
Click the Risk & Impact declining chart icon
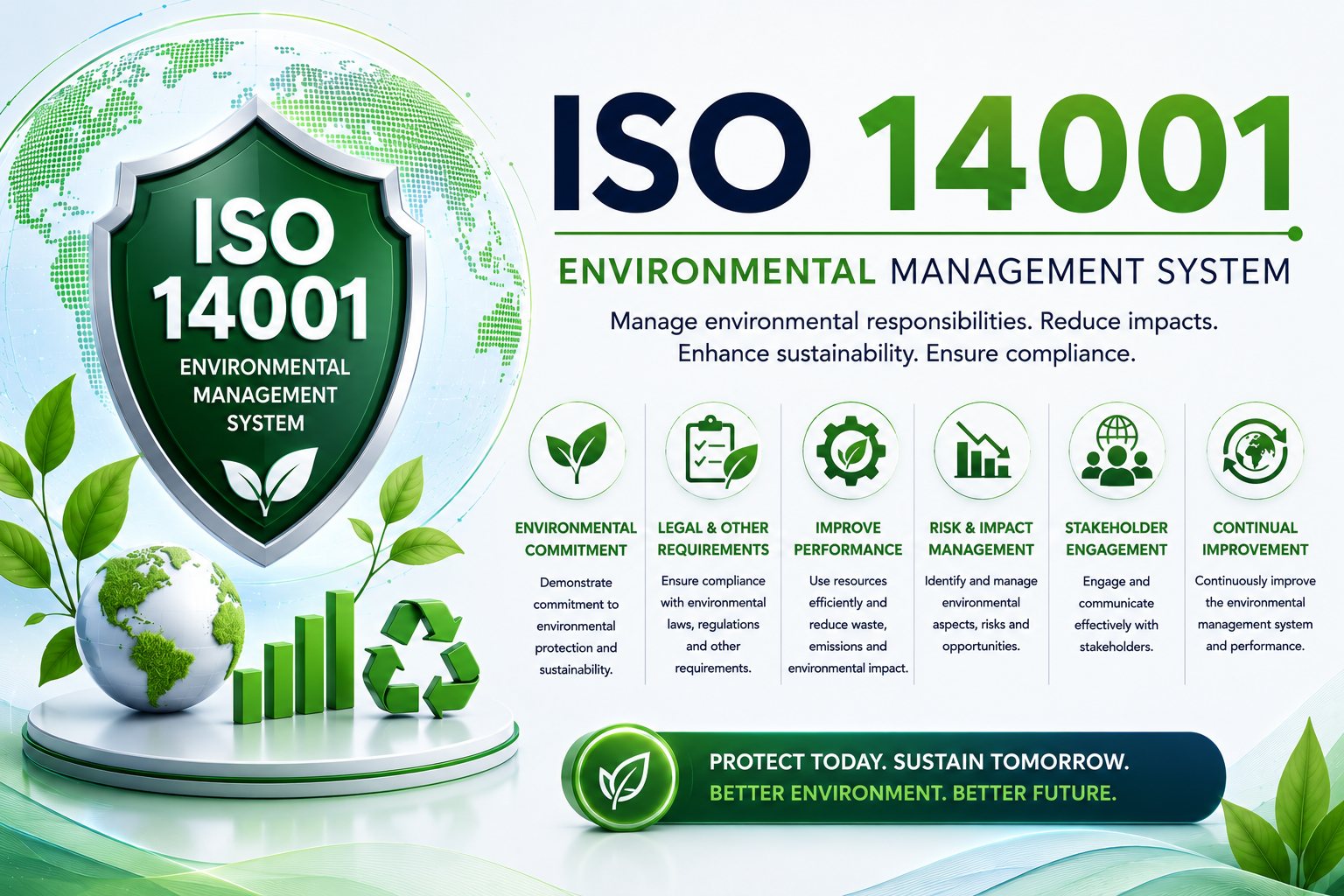[982, 450]
